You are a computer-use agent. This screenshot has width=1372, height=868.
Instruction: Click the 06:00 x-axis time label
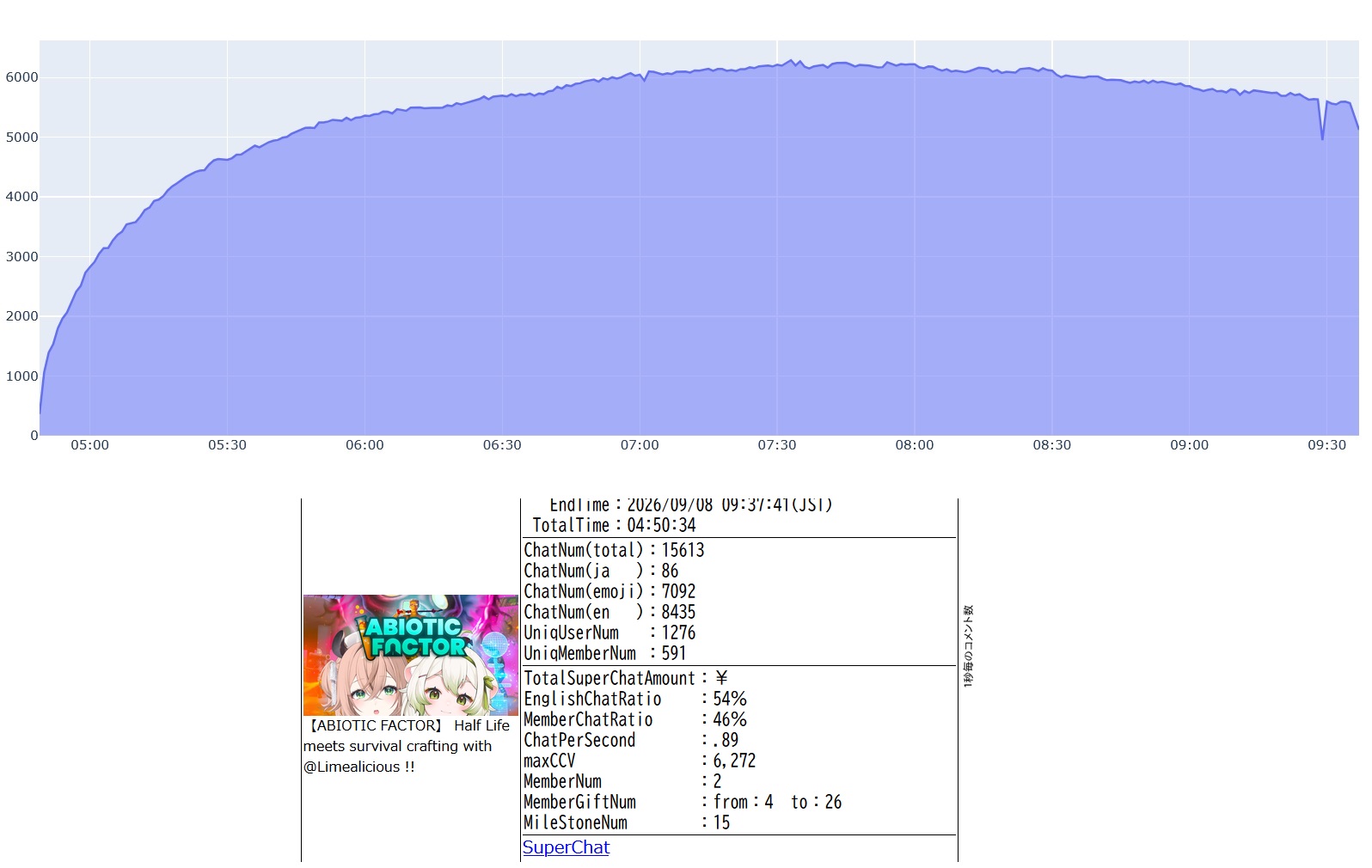pos(364,445)
